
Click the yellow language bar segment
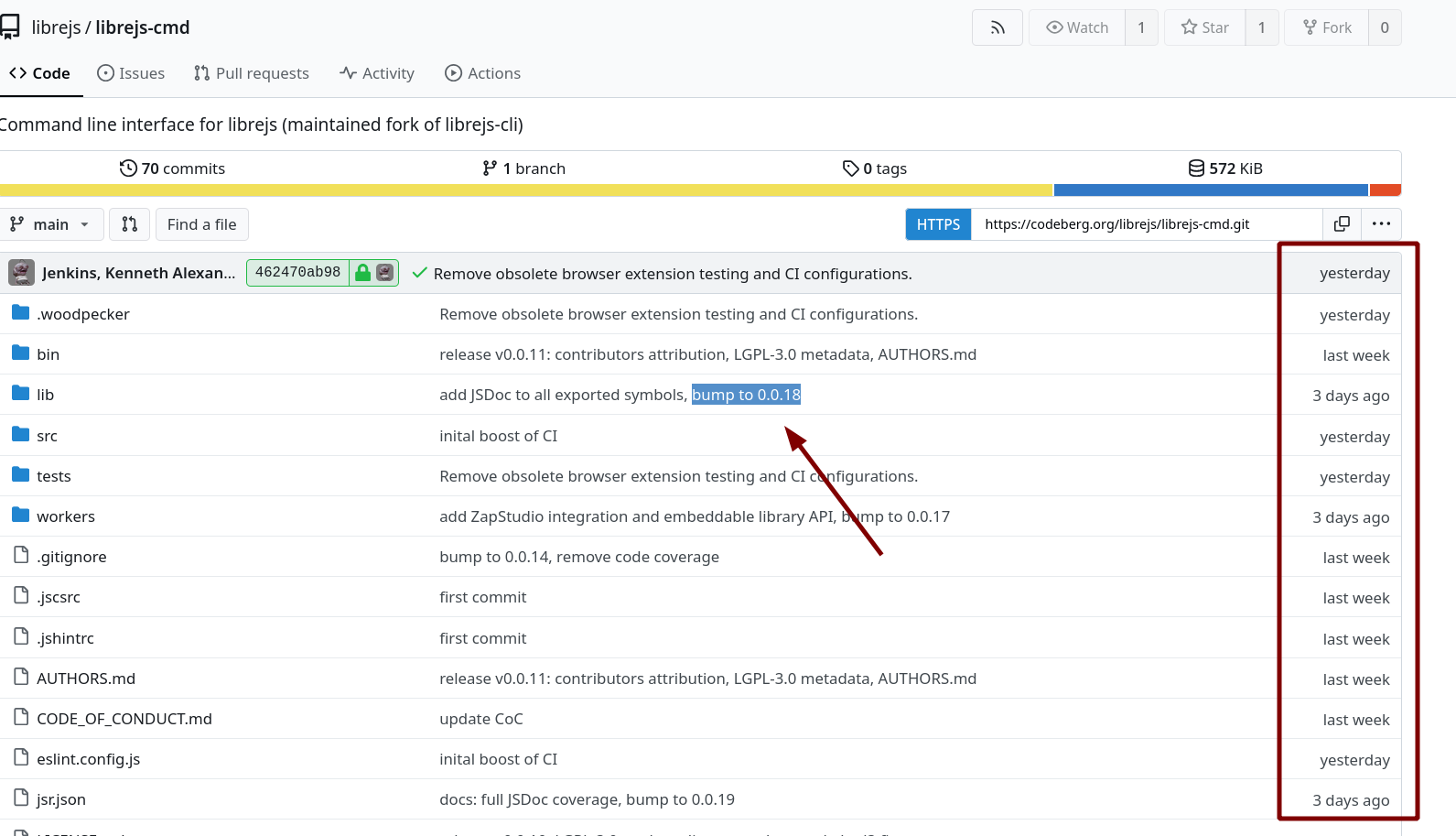click(526, 190)
